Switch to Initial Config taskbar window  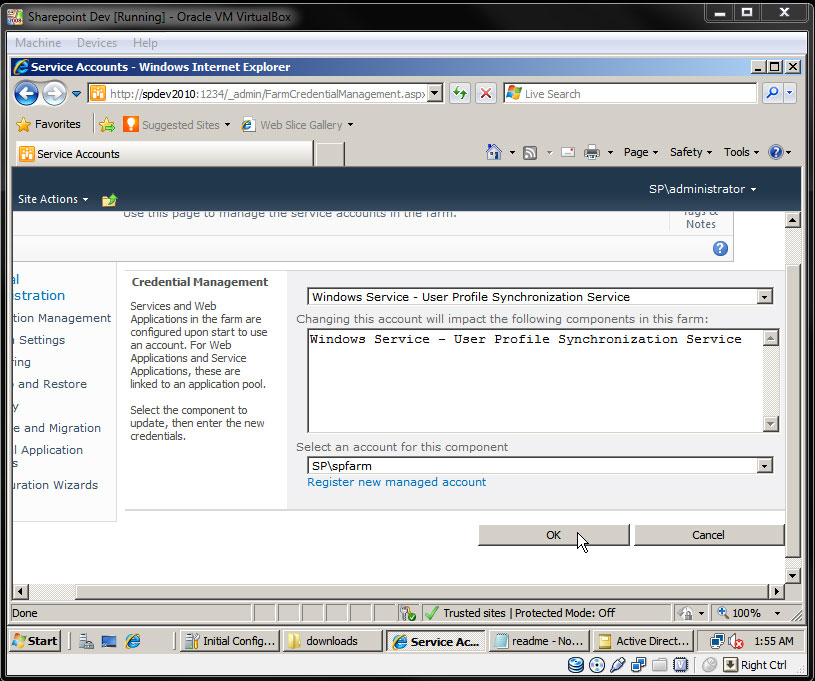(x=230, y=641)
